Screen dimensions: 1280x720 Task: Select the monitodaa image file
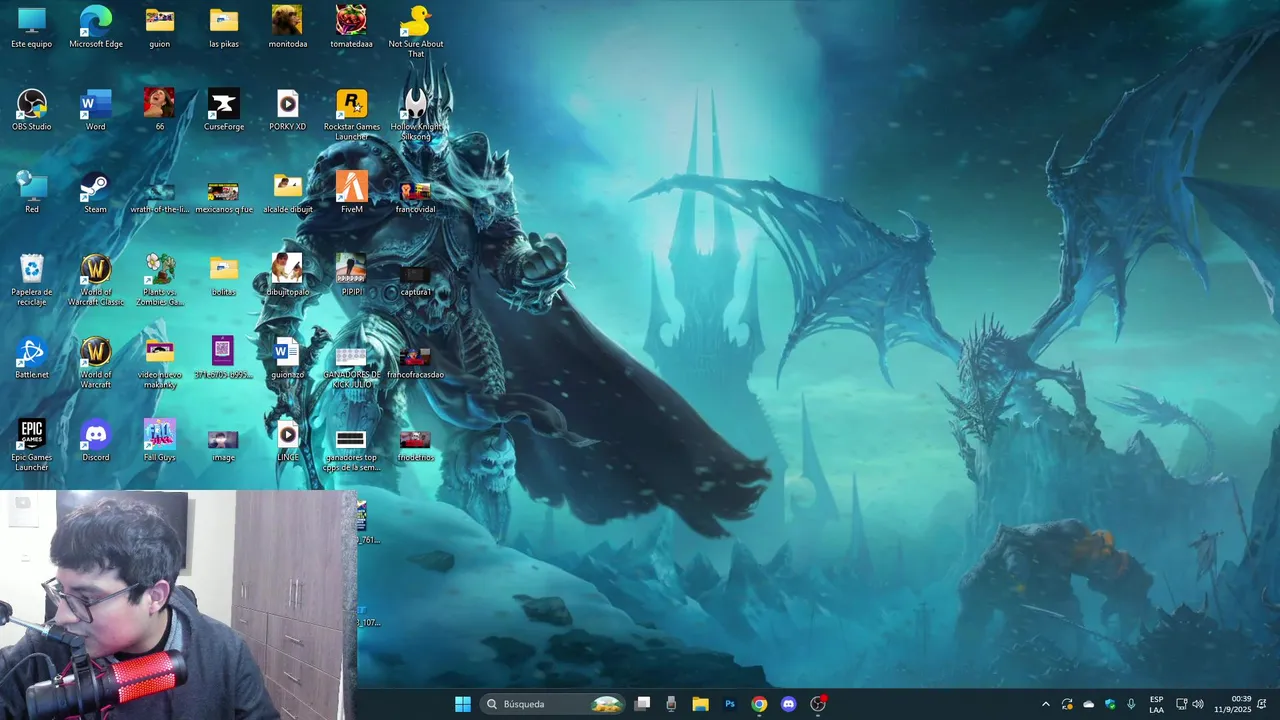pos(288,27)
